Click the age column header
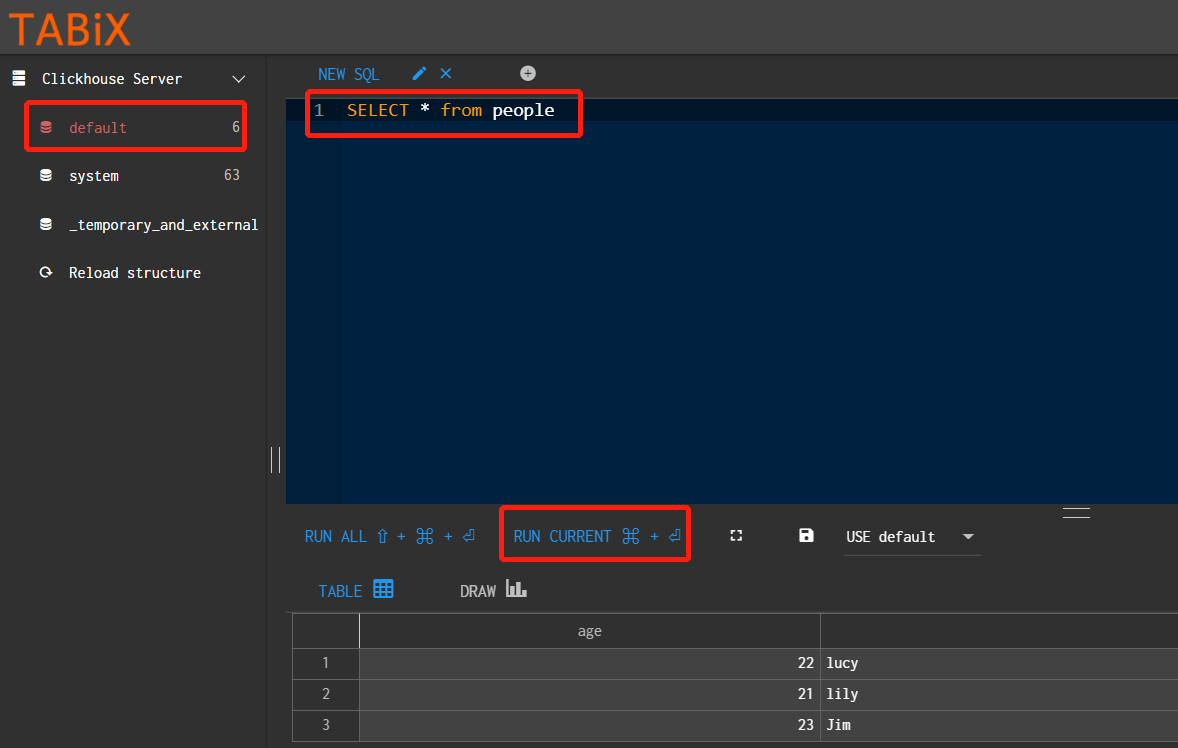 [x=590, y=632]
